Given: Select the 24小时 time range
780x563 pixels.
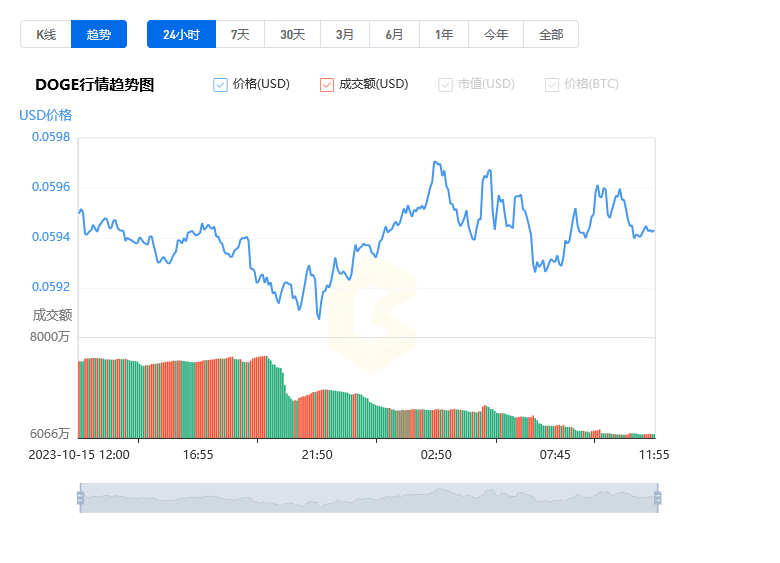Looking at the screenshot, I should pos(181,34).
